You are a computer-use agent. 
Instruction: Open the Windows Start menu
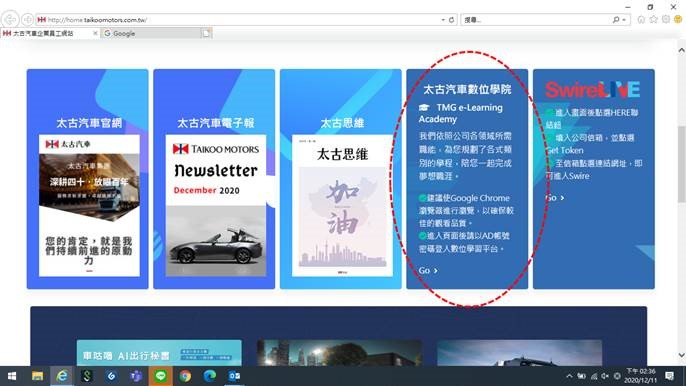[12, 376]
